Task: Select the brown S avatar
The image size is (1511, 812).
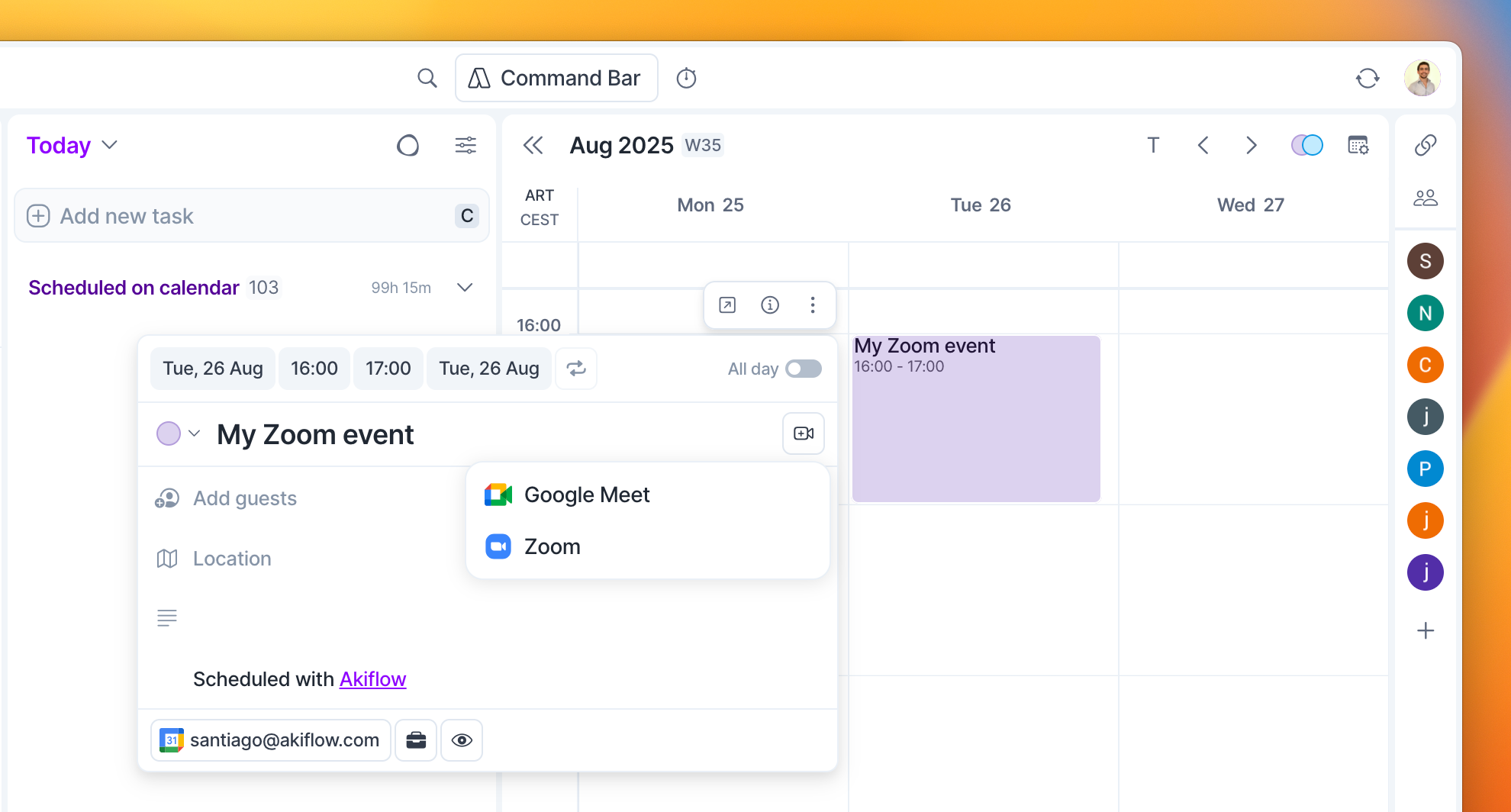Action: click(x=1426, y=261)
